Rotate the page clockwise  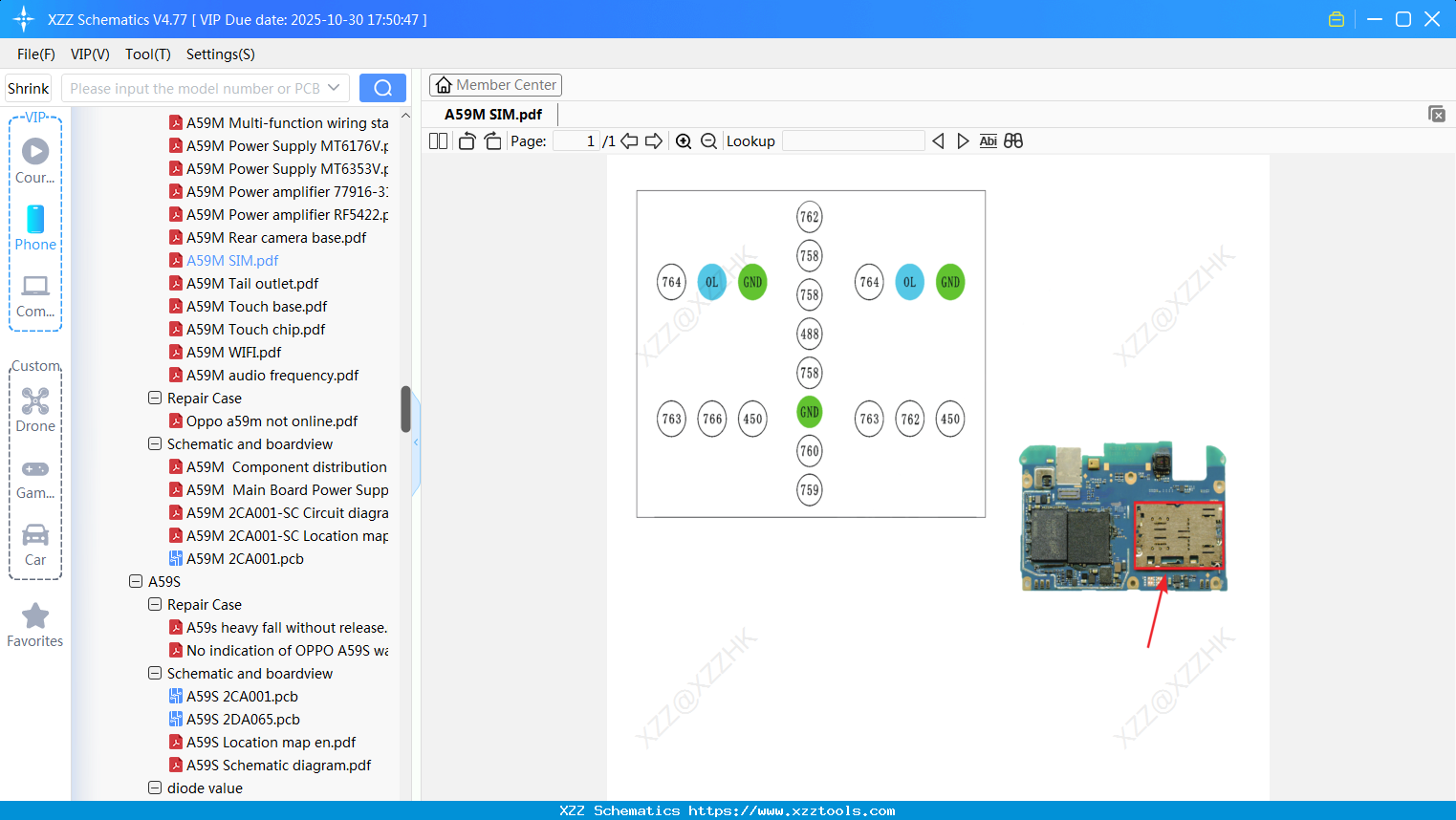[492, 141]
